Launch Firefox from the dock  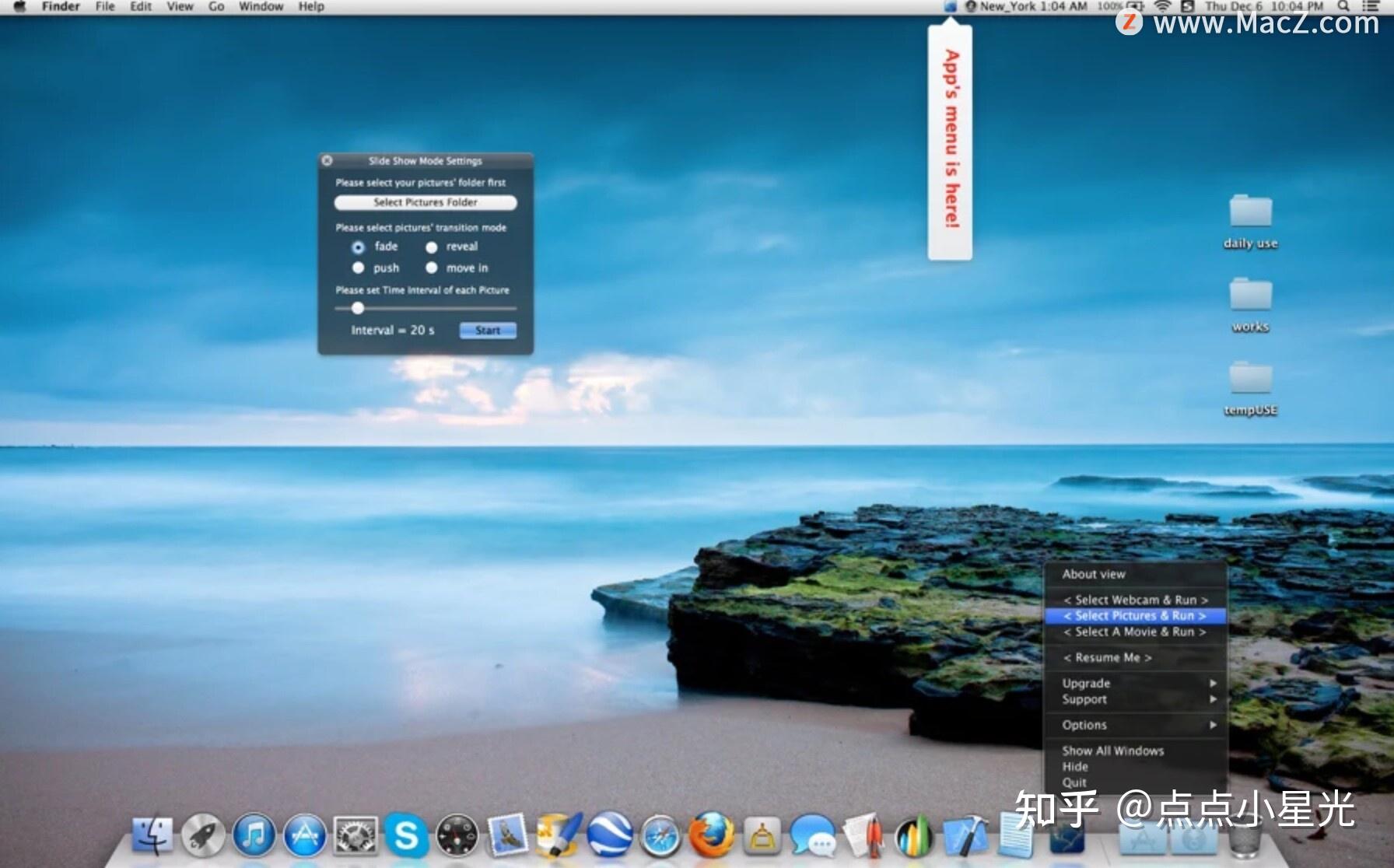(711, 836)
